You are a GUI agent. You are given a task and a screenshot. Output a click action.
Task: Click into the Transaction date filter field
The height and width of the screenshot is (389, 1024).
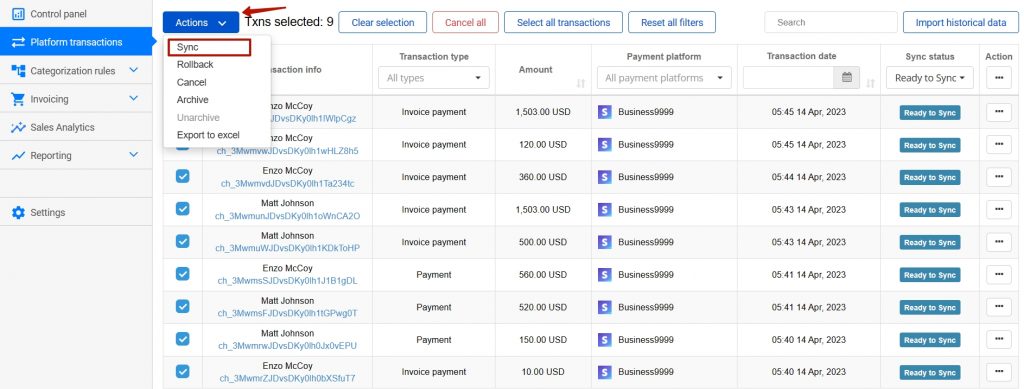click(x=788, y=78)
